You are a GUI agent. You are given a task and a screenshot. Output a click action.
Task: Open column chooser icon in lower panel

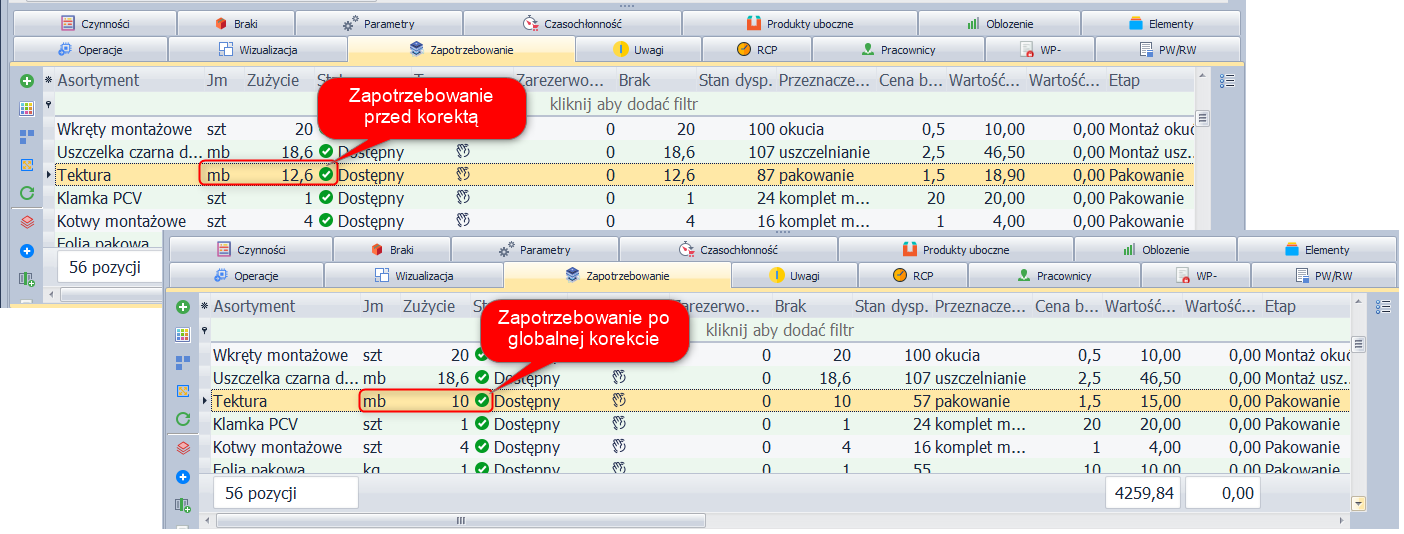(1383, 307)
